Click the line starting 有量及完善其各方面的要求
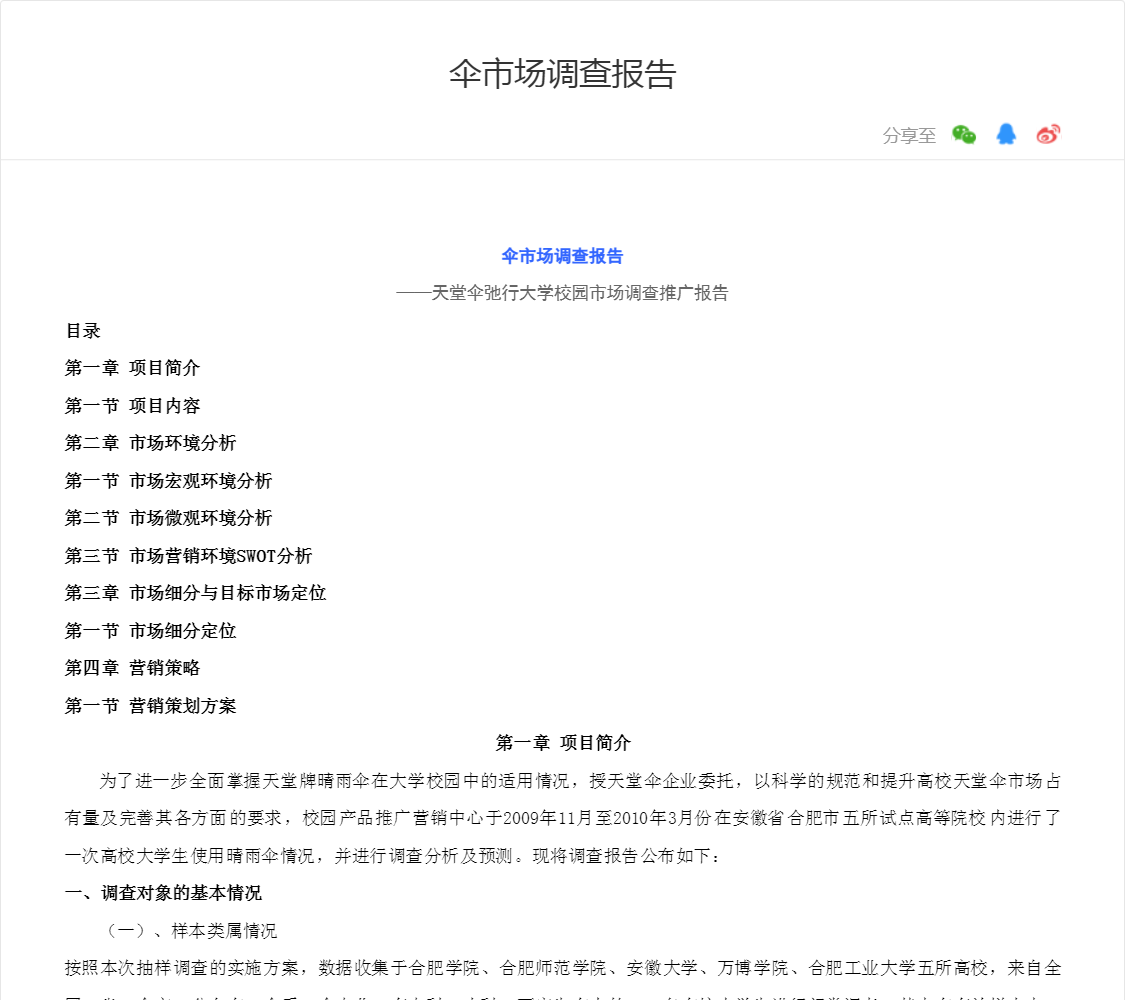Viewport: 1125px width, 1000px height. pyautogui.click(x=562, y=819)
